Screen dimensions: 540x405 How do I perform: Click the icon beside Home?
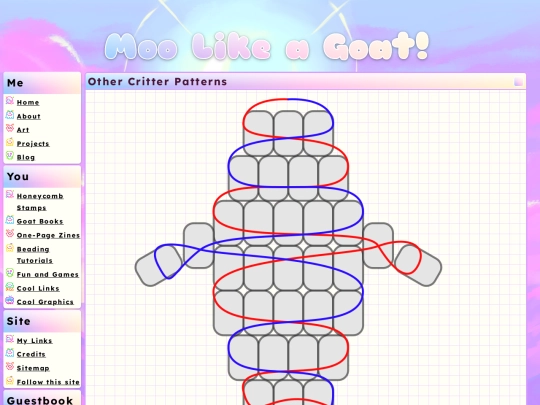tap(10, 101)
